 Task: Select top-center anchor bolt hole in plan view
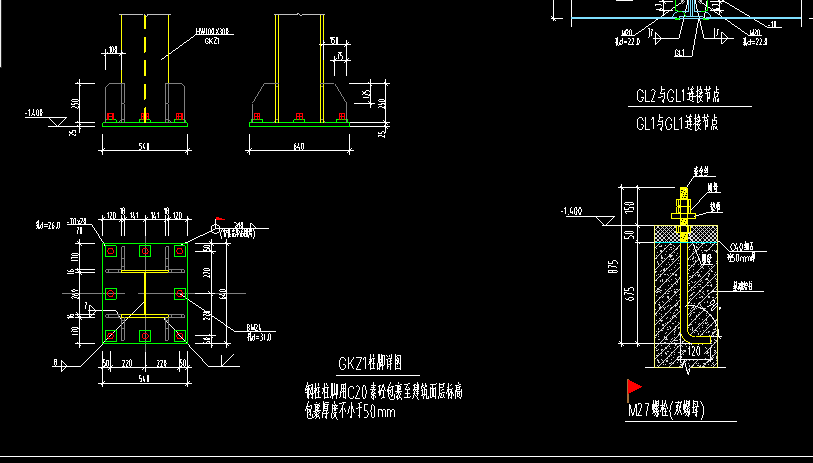pyautogui.click(x=145, y=251)
